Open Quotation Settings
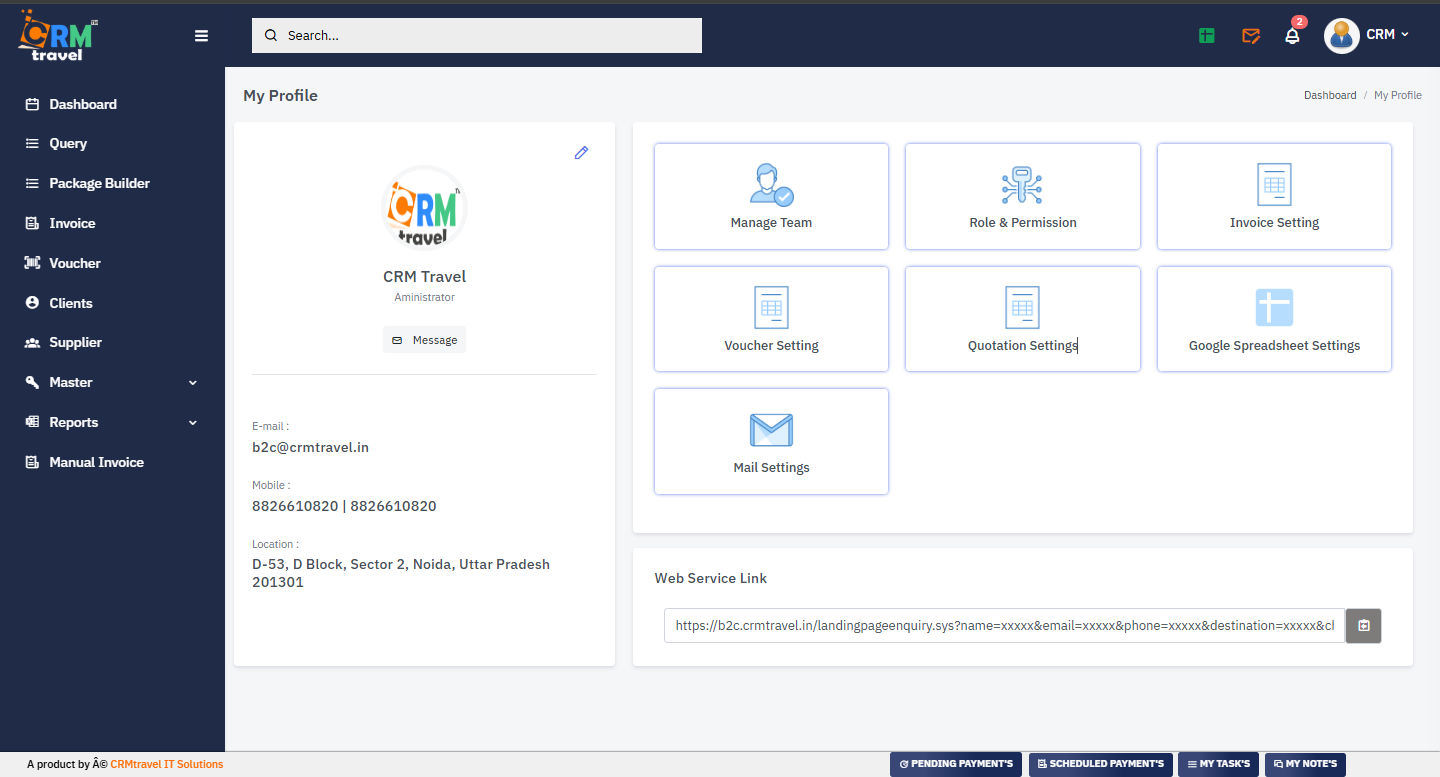 point(1022,318)
